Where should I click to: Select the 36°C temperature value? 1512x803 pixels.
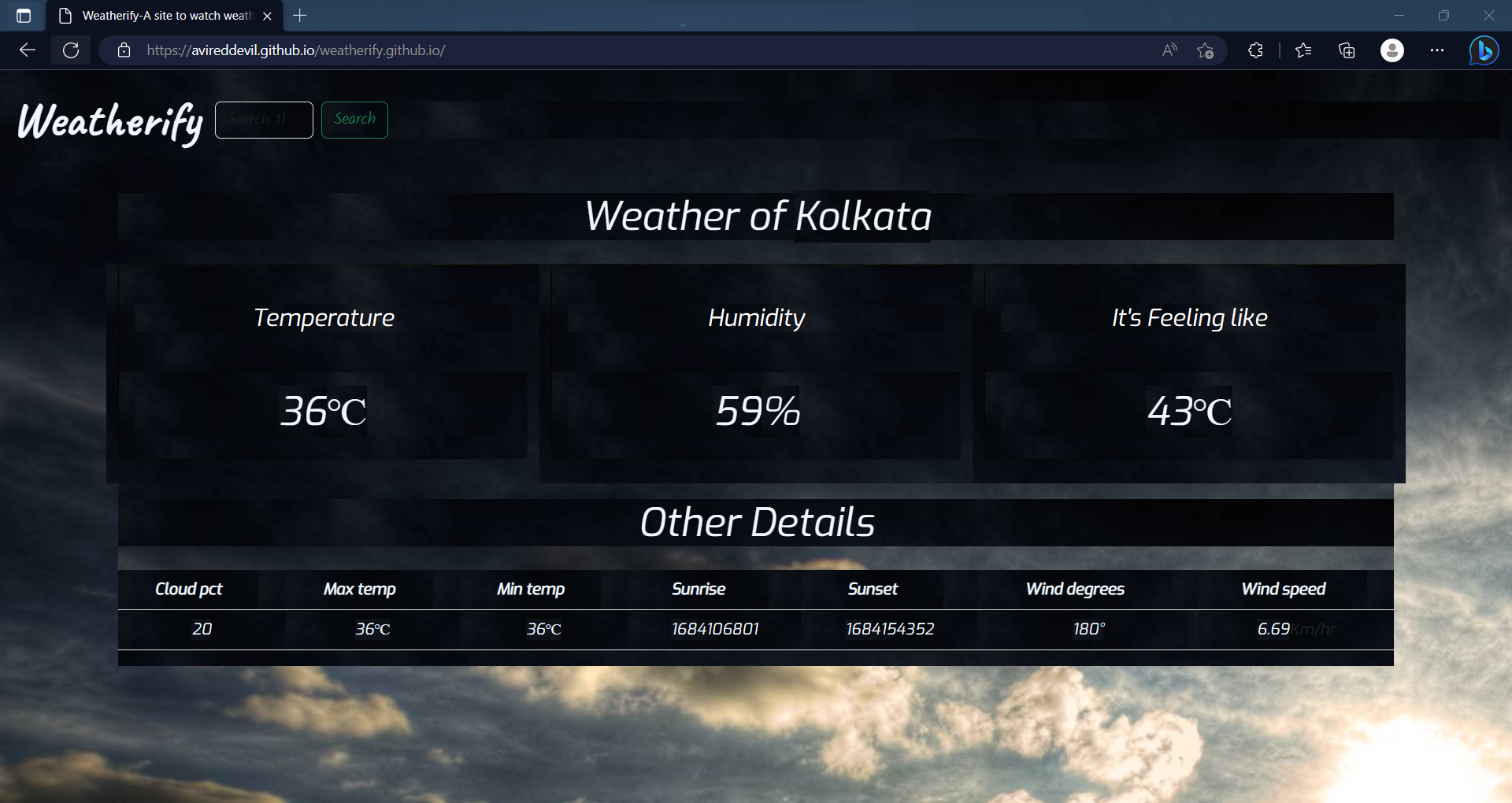tap(324, 411)
